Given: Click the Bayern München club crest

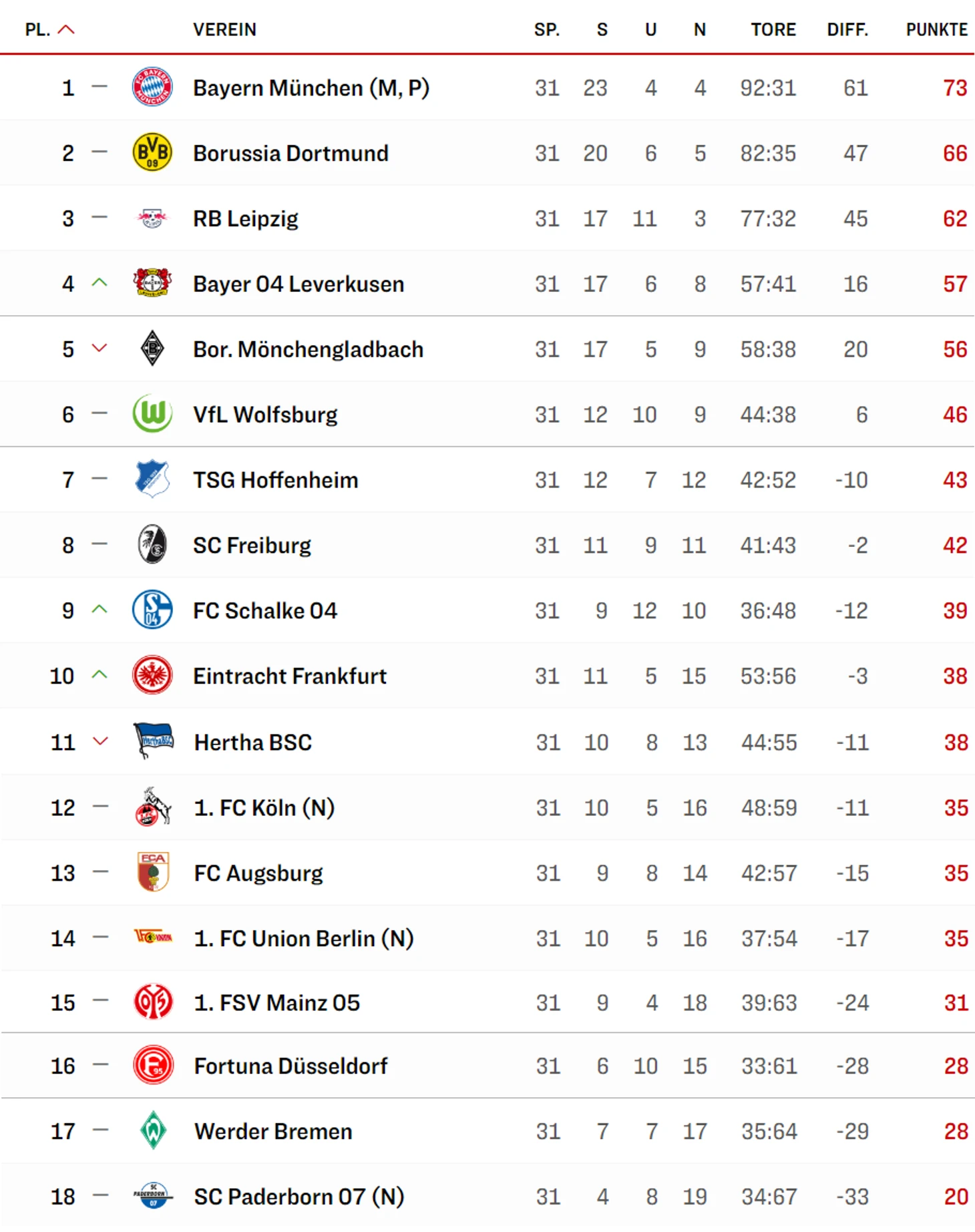Looking at the screenshot, I should (x=152, y=87).
